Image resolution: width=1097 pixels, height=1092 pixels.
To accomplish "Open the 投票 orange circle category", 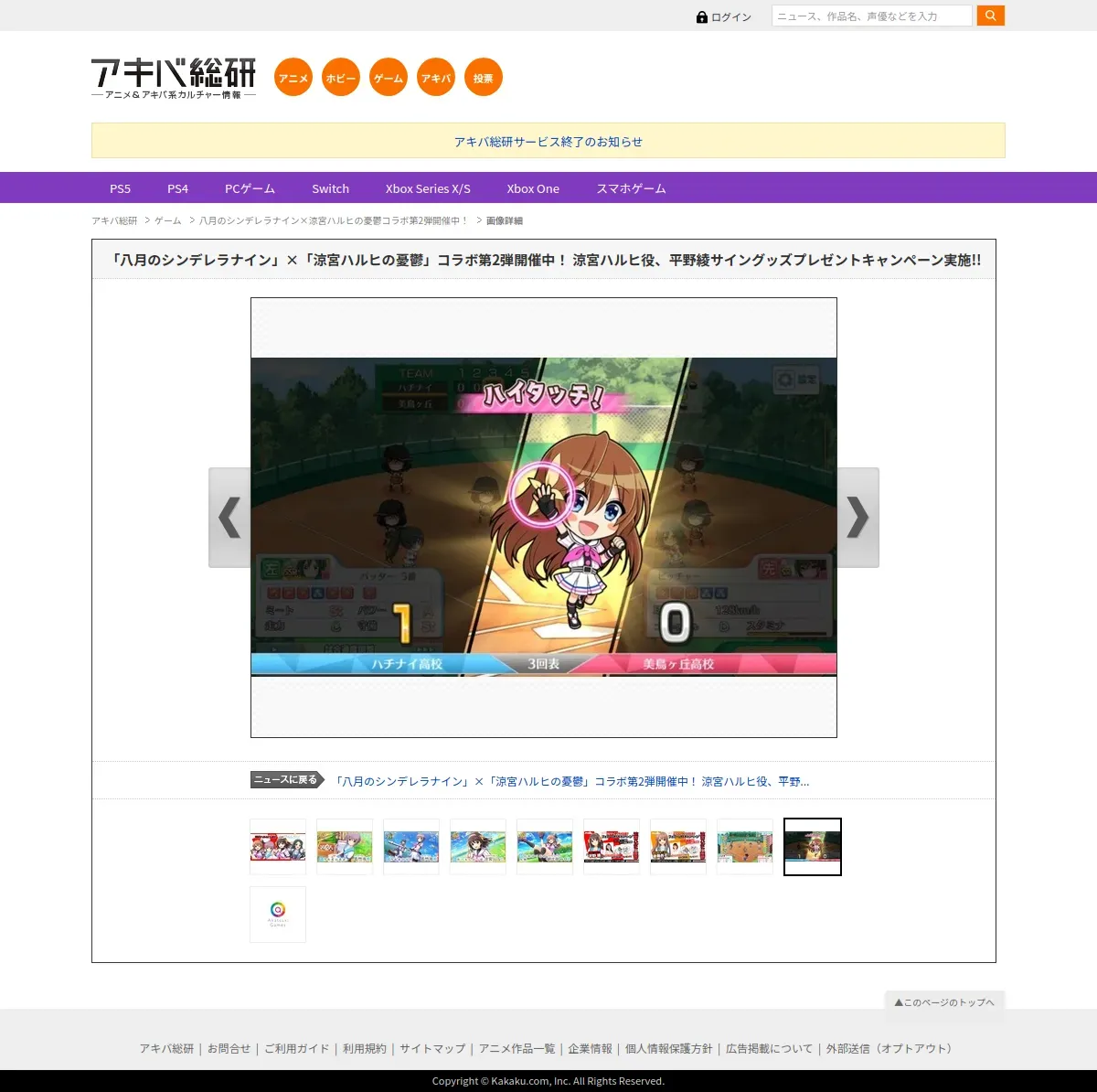I will [x=484, y=78].
